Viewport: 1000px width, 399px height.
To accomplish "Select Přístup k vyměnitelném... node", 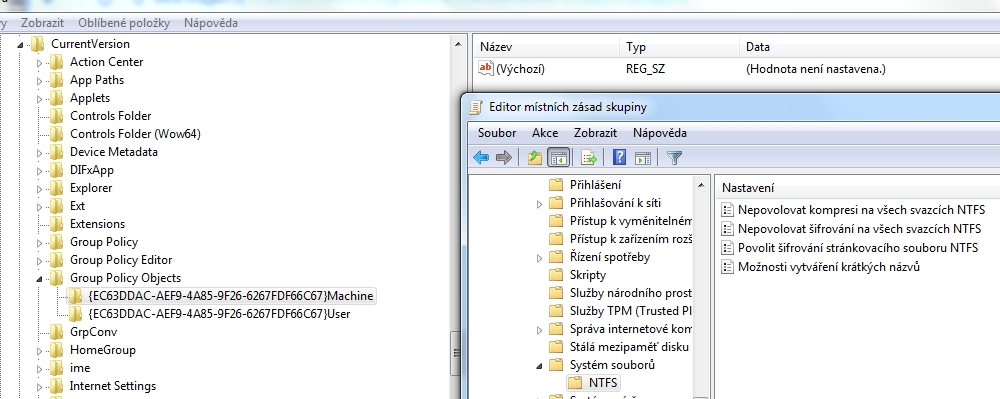I will pyautogui.click(x=631, y=221).
